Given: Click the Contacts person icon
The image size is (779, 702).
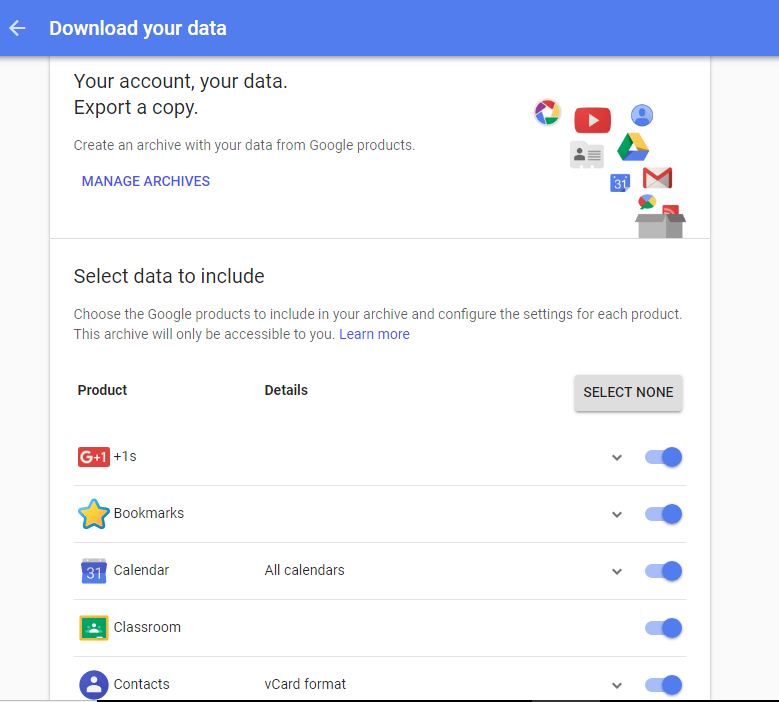Looking at the screenshot, I should point(93,685).
